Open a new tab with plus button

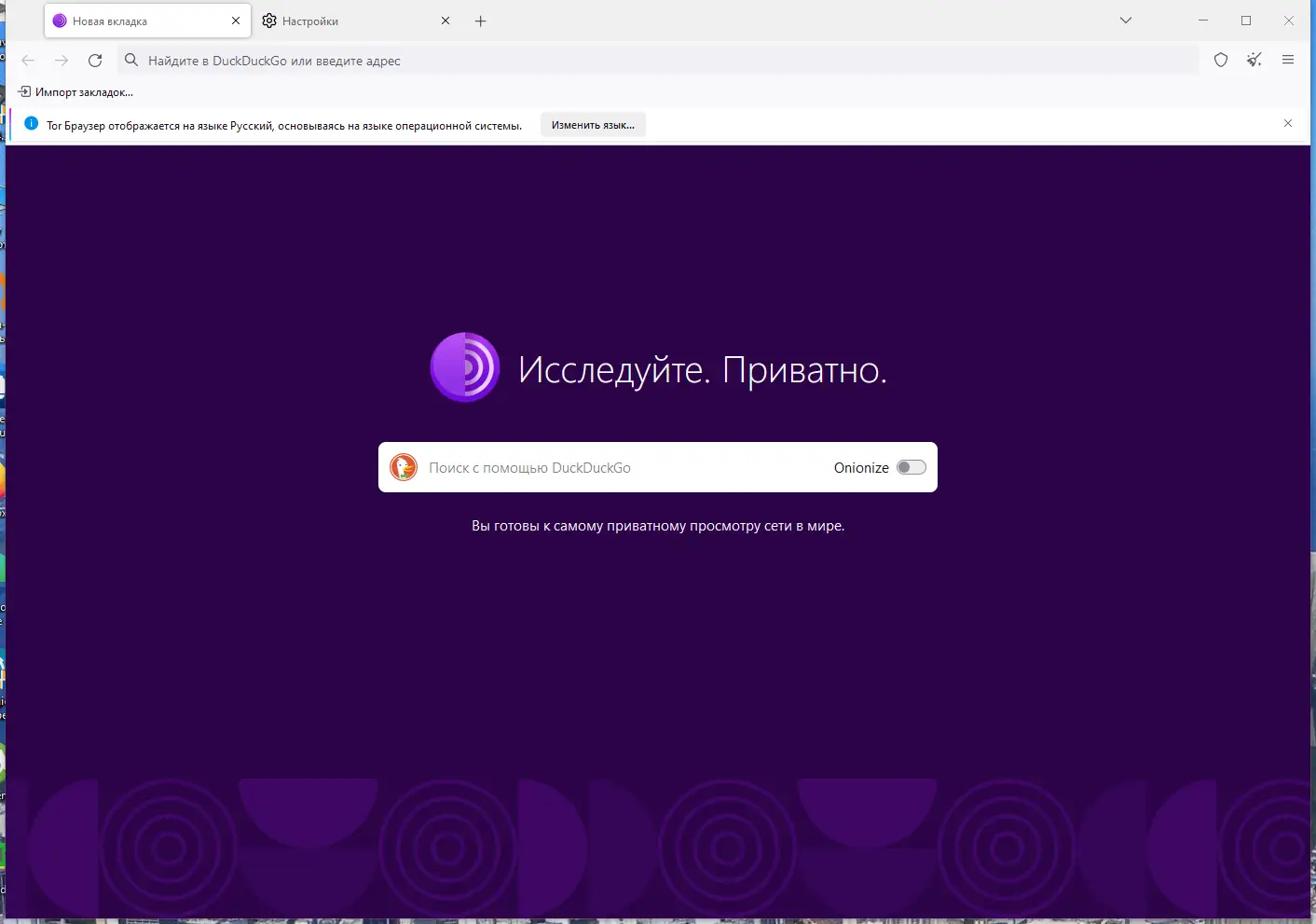pyautogui.click(x=481, y=21)
